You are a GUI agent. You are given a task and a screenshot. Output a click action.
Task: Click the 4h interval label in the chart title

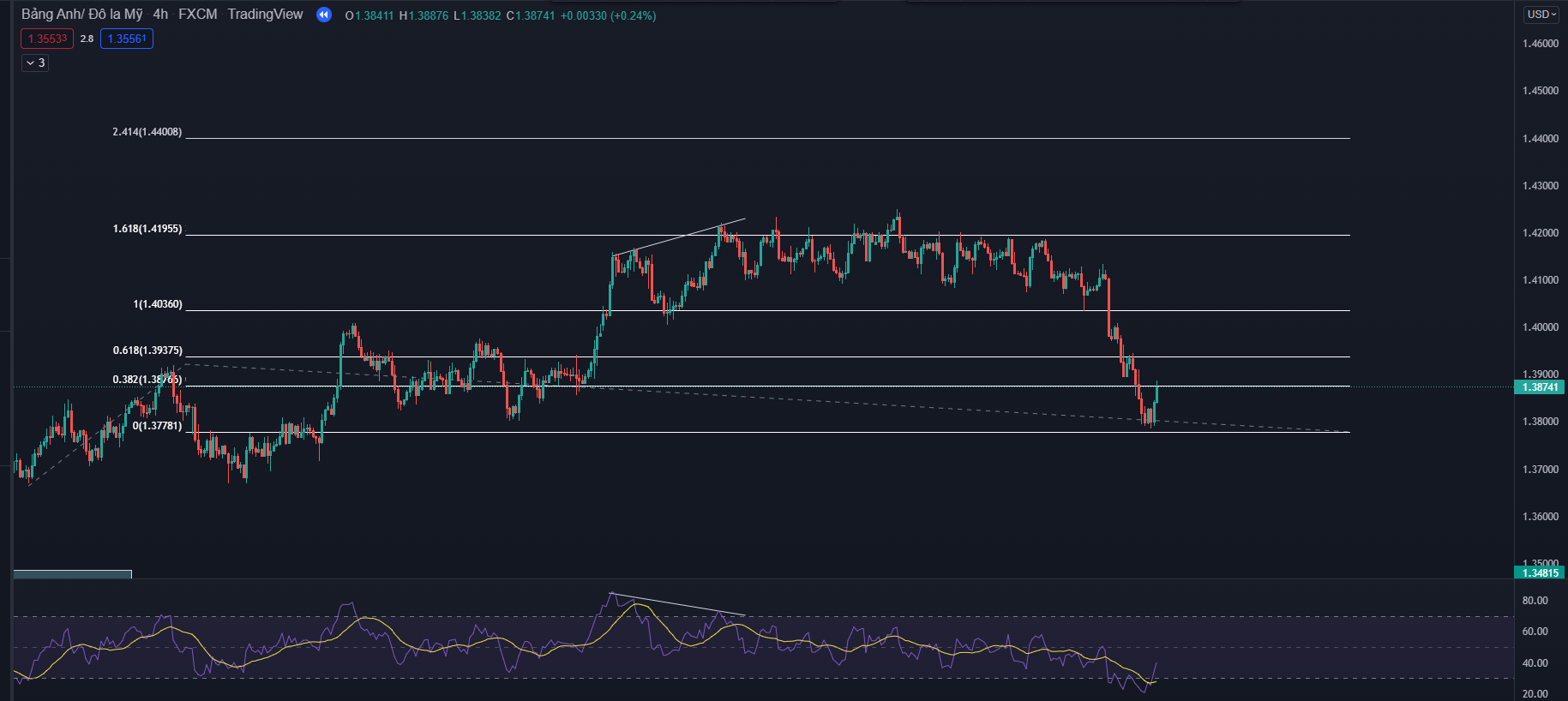pyautogui.click(x=160, y=15)
